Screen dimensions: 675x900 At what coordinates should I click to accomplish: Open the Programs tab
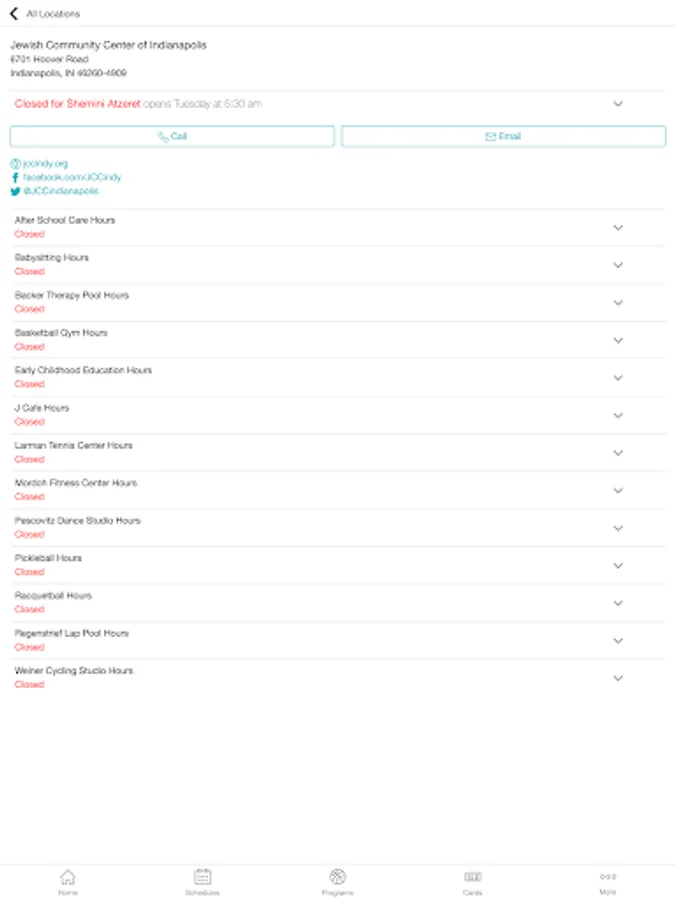338,882
